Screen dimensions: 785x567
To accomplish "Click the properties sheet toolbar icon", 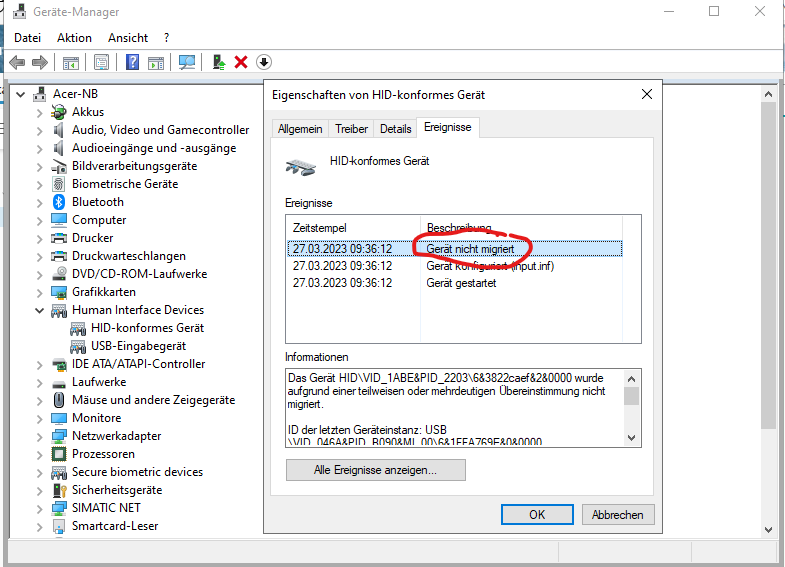I will click(x=101, y=62).
